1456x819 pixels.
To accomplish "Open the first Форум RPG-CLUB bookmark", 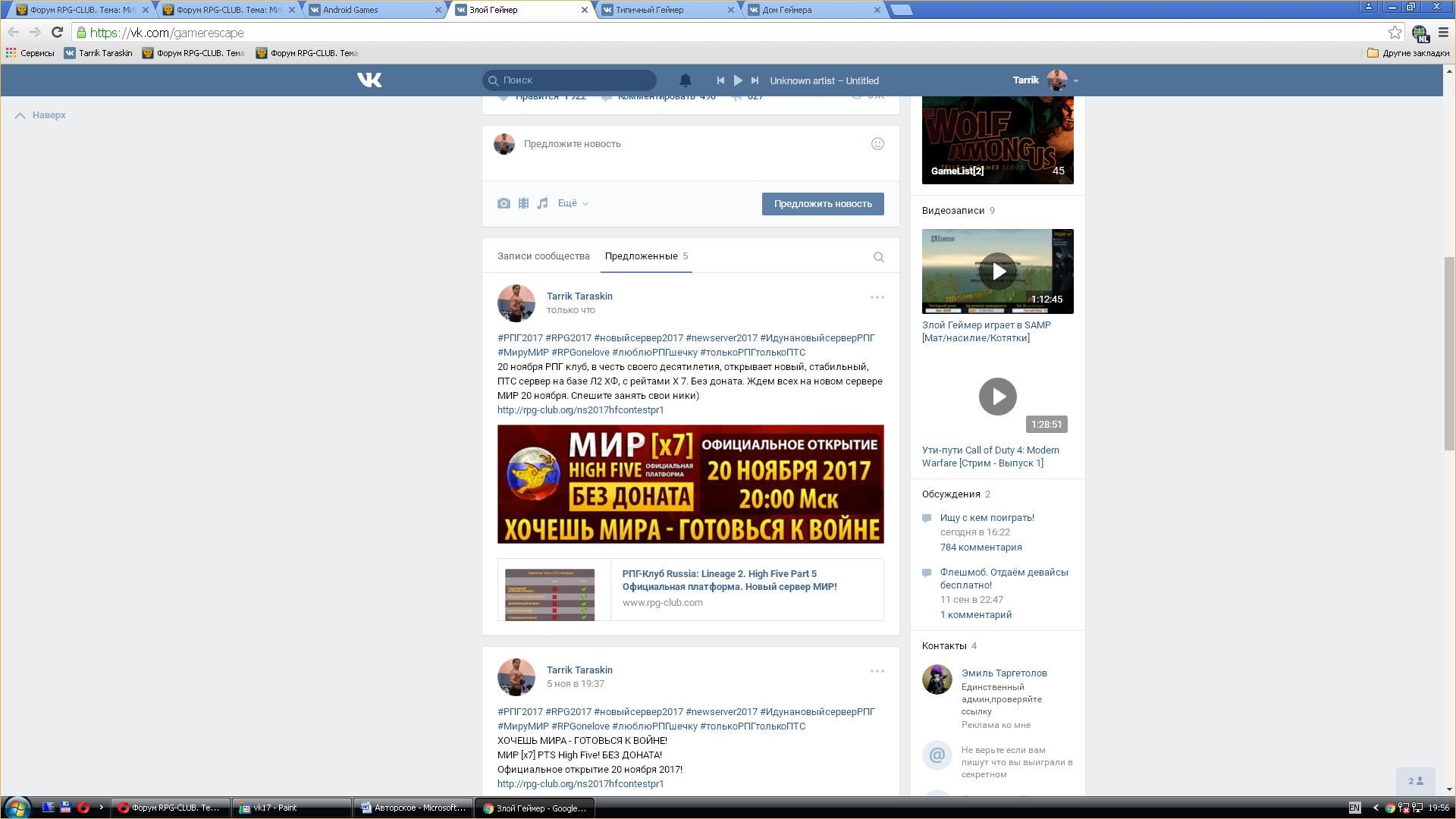I will [193, 53].
